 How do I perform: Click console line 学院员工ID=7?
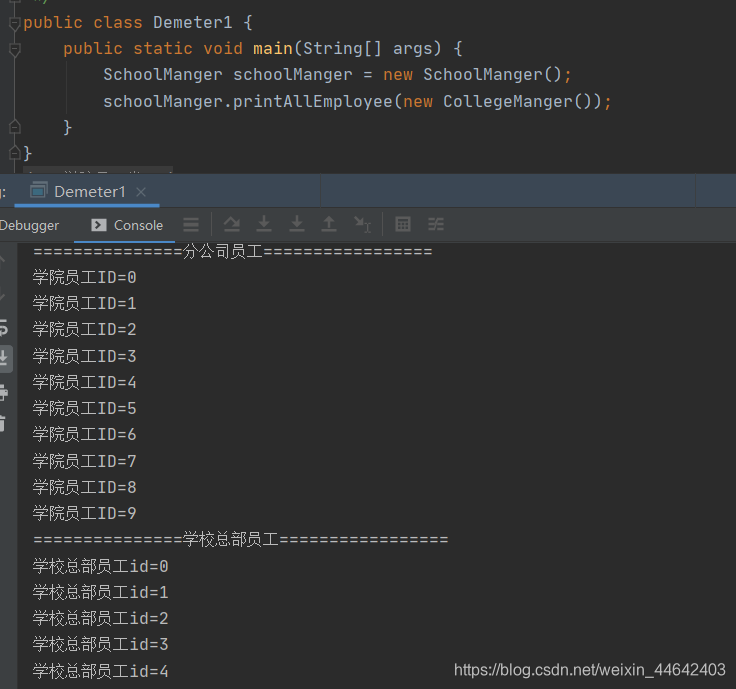click(84, 461)
